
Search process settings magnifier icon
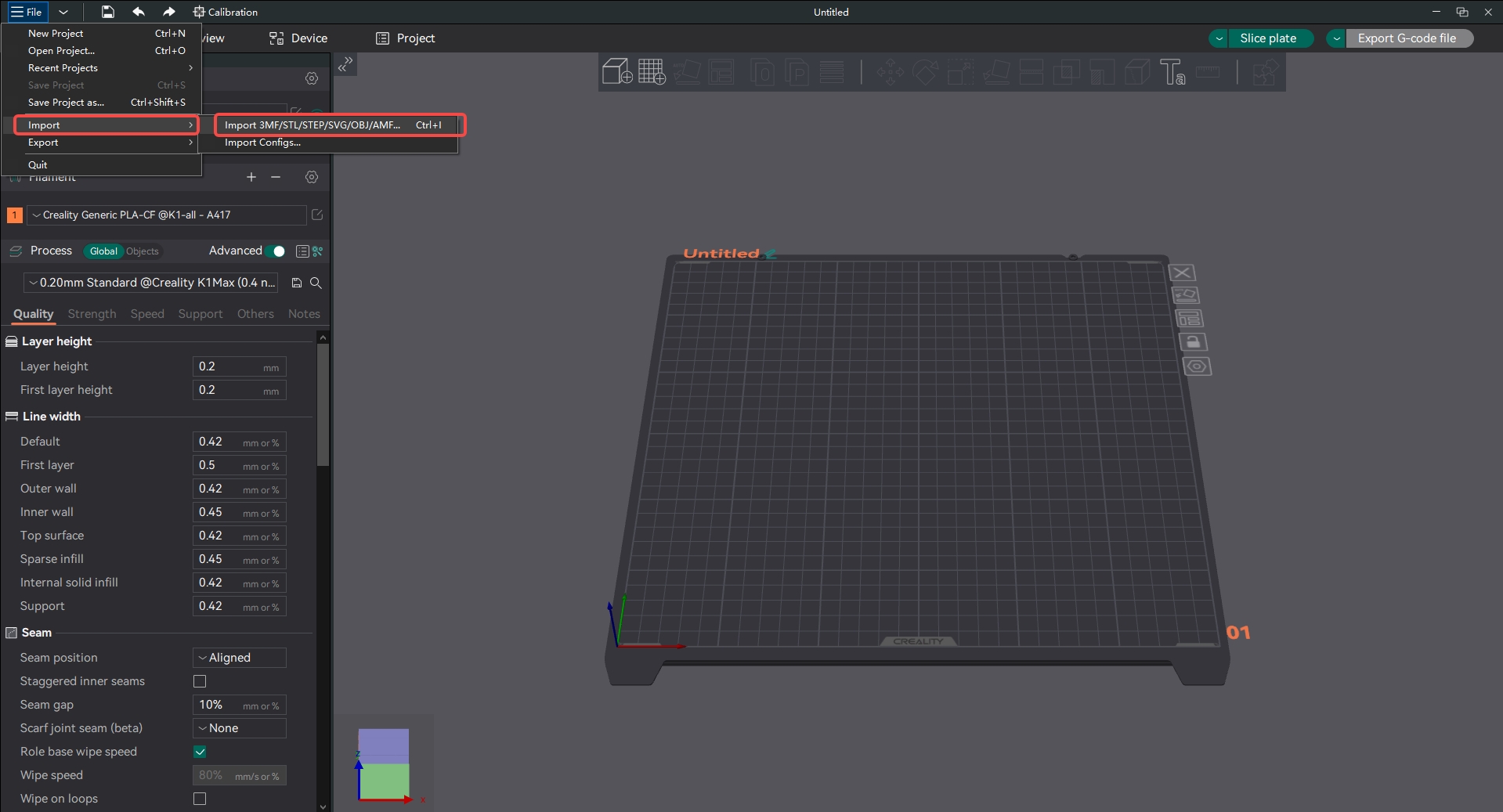pos(316,283)
